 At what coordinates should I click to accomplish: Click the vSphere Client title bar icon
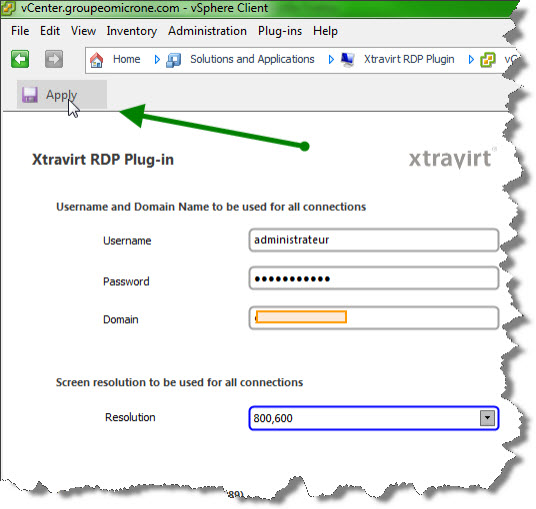8,8
